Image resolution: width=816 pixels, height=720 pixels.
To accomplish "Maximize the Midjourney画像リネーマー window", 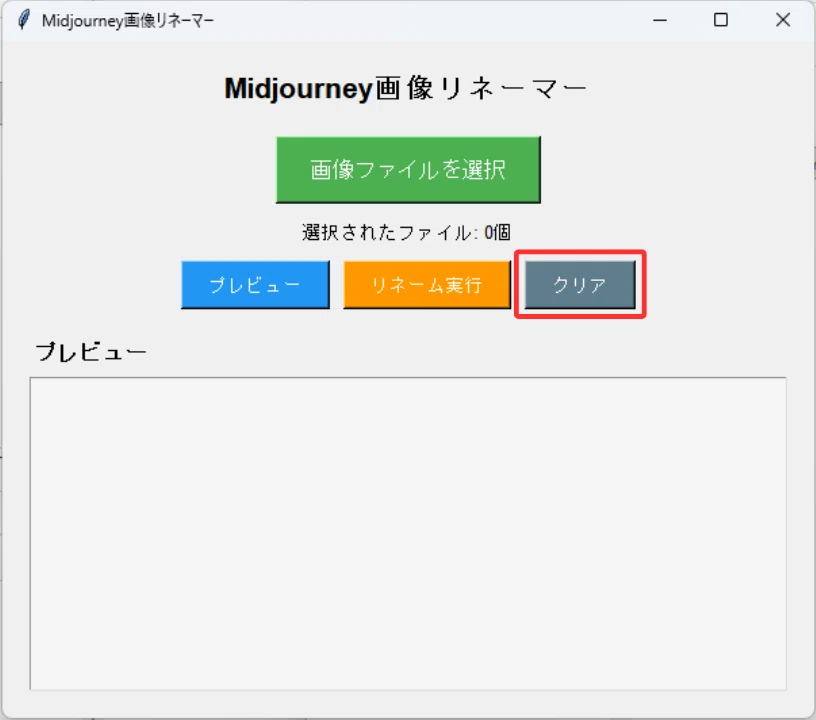I will coord(721,20).
